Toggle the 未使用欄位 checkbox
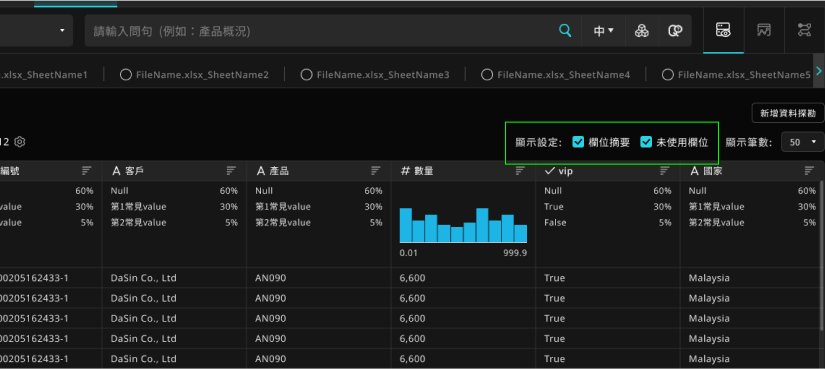 click(x=646, y=142)
